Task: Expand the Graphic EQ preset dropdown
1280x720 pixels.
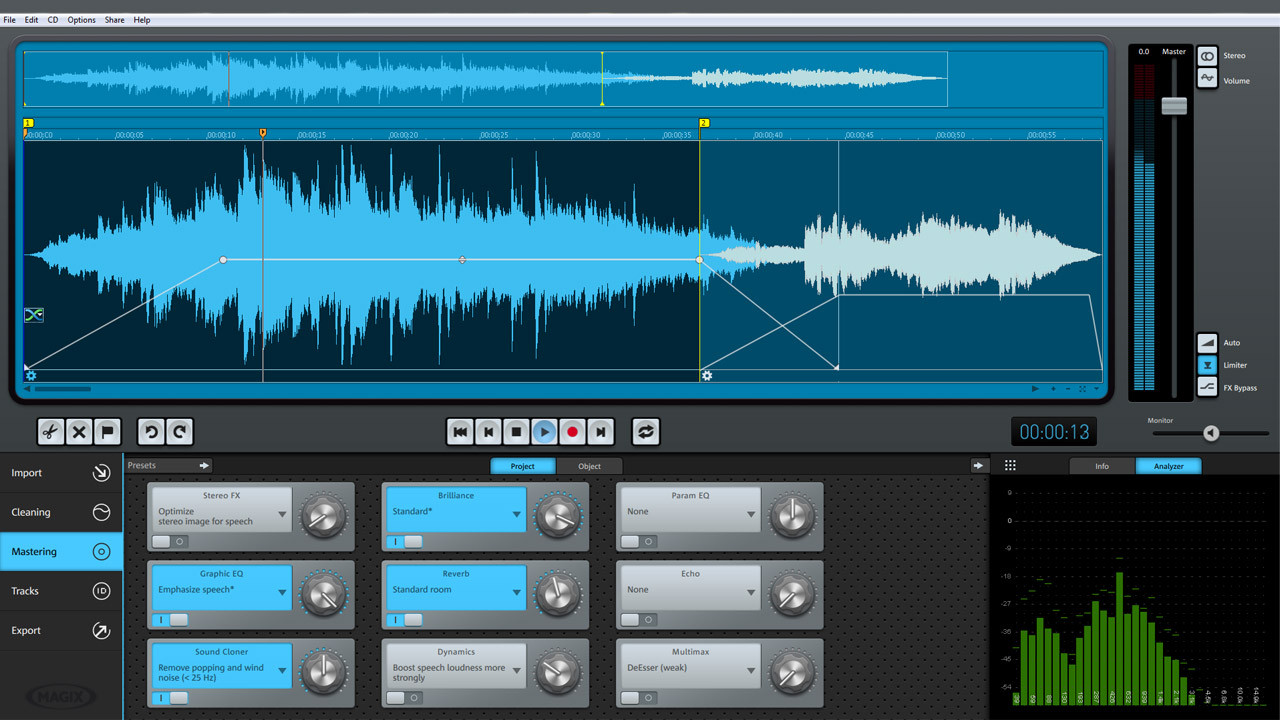Action: point(282,594)
